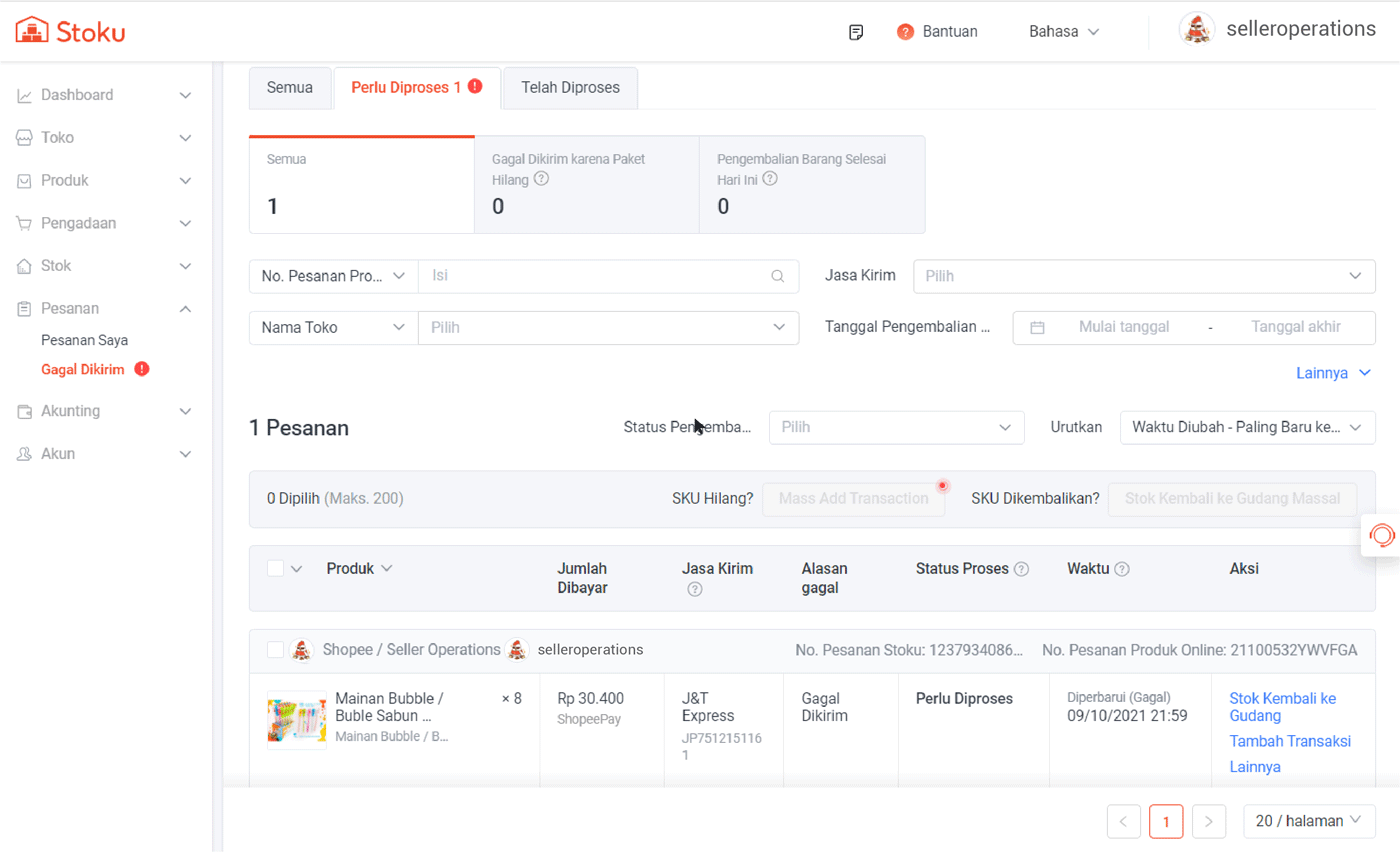Open the notes icon beside Bantuan
Viewport: 1400px width, 852px height.
click(856, 32)
